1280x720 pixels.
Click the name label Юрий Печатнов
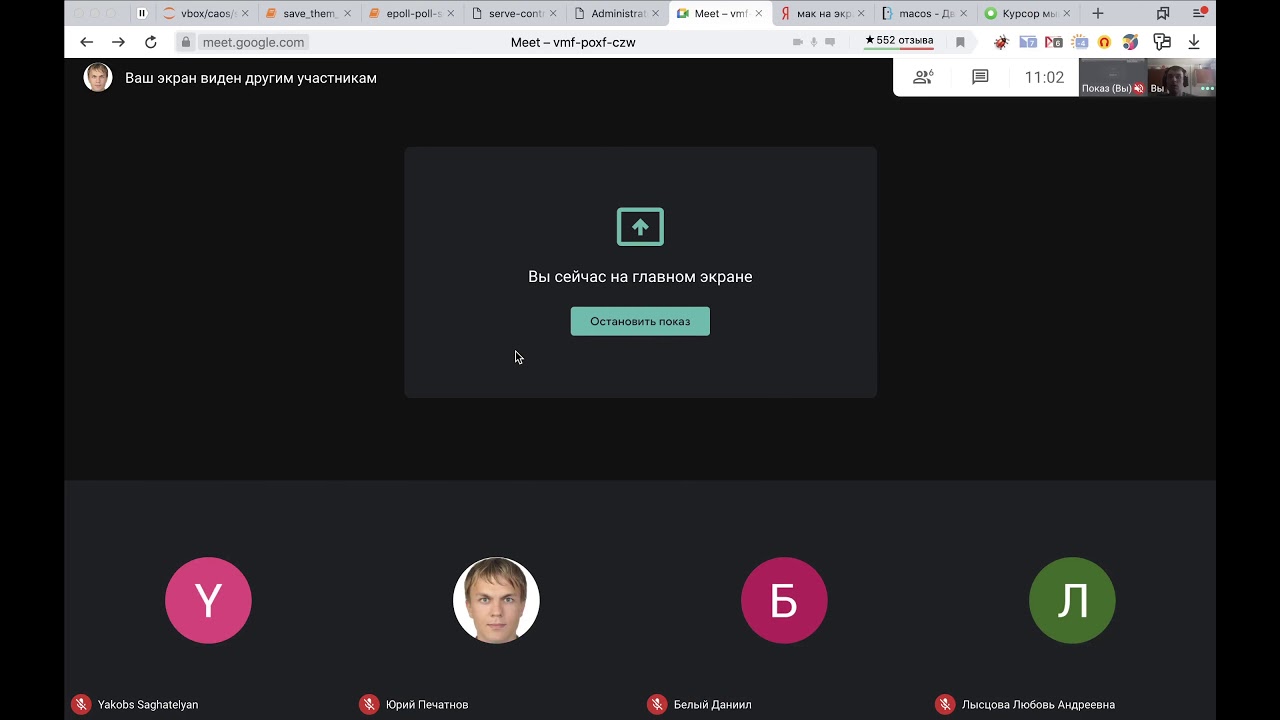pos(427,704)
